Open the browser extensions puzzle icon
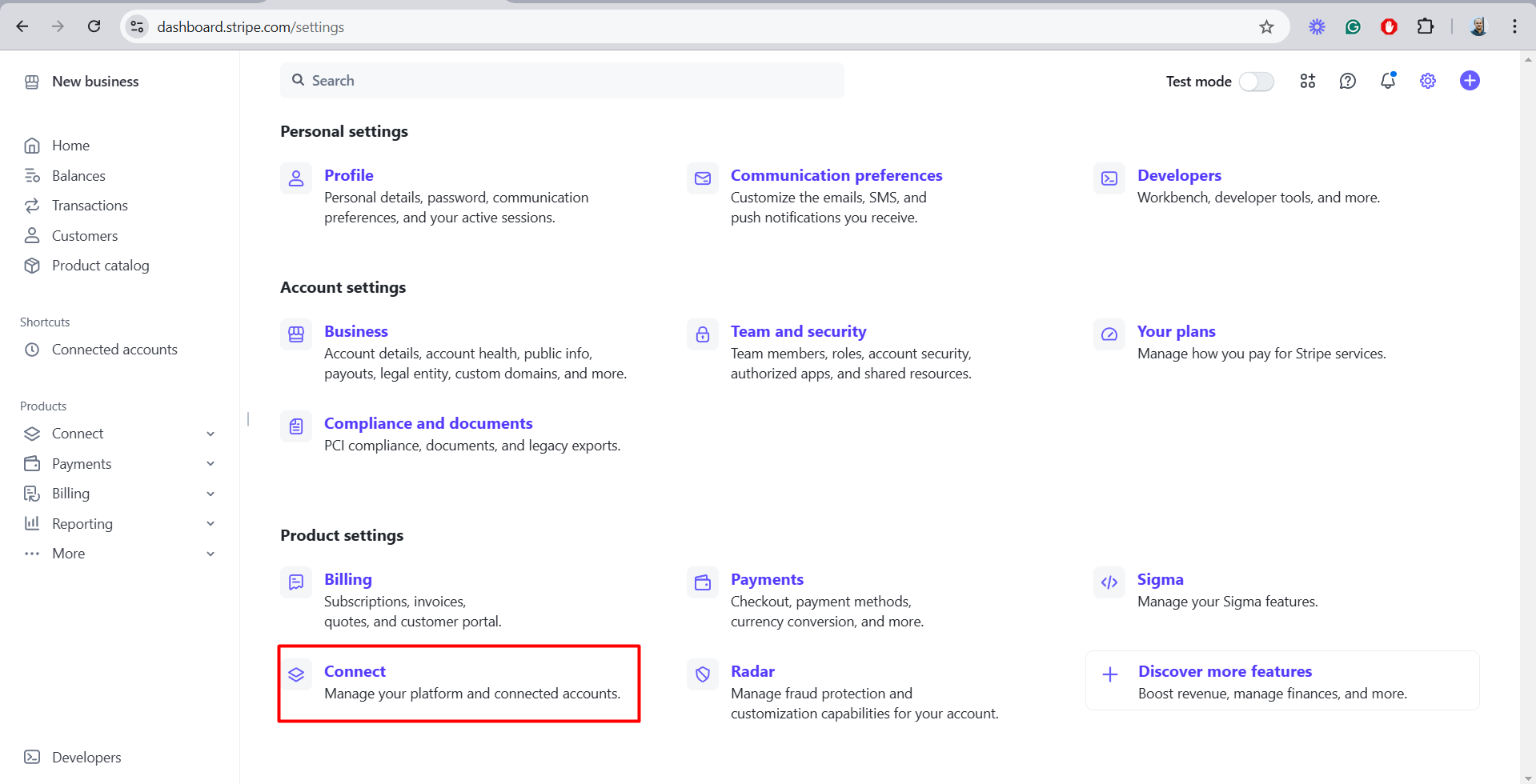Image resolution: width=1536 pixels, height=784 pixels. 1426,26
